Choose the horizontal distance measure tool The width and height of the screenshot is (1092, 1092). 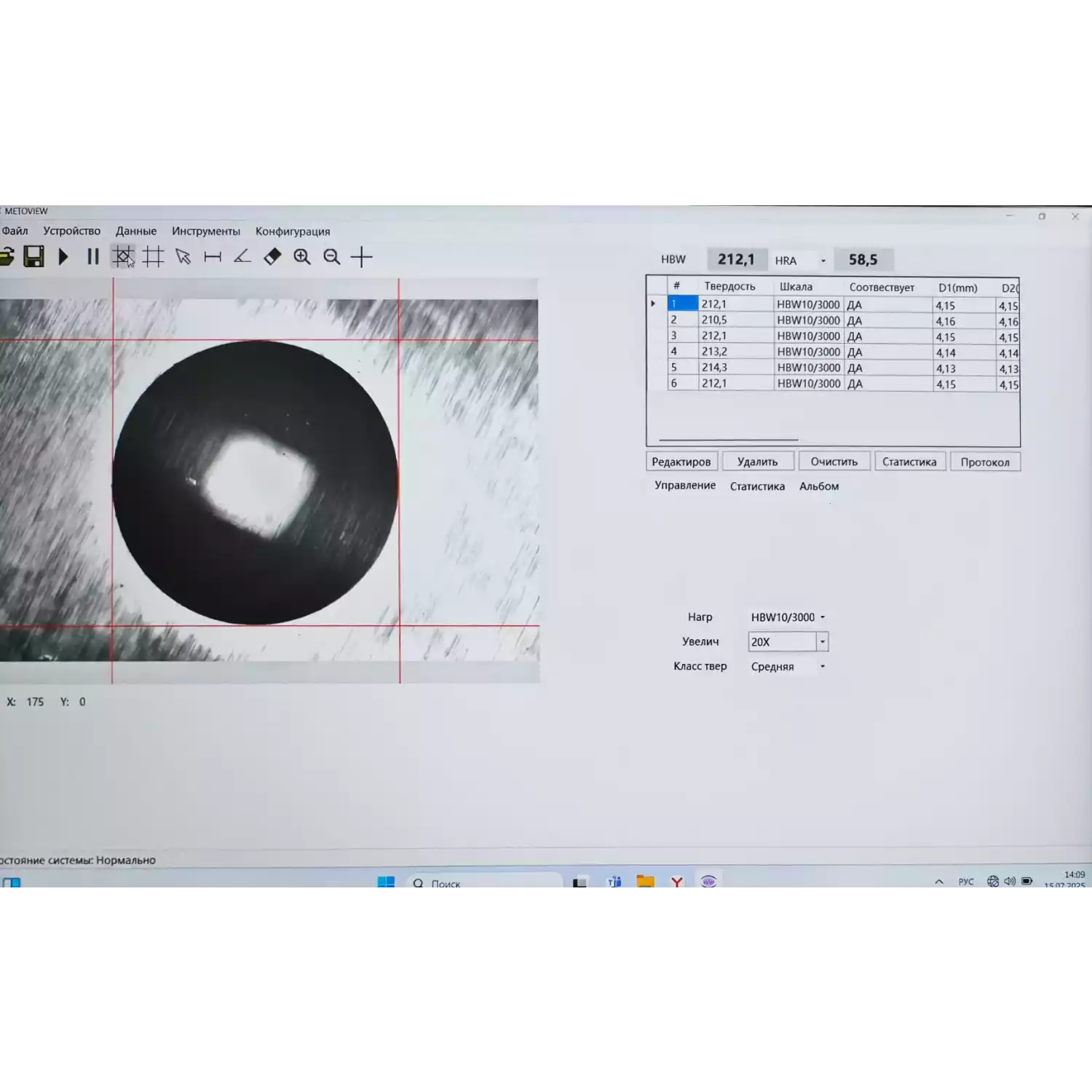tap(213, 257)
